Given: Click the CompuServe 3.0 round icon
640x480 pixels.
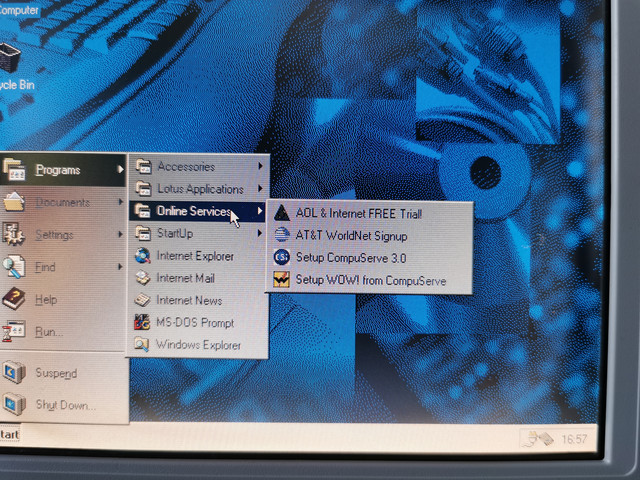Looking at the screenshot, I should pyautogui.click(x=282, y=257).
